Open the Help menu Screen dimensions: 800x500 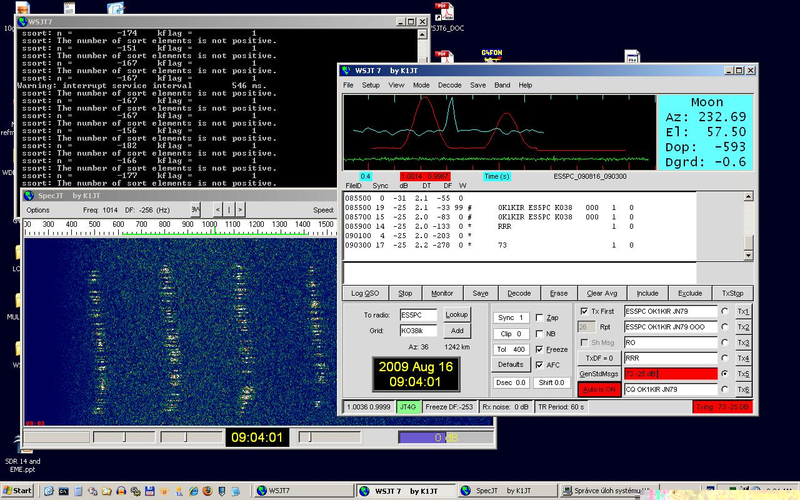click(525, 85)
